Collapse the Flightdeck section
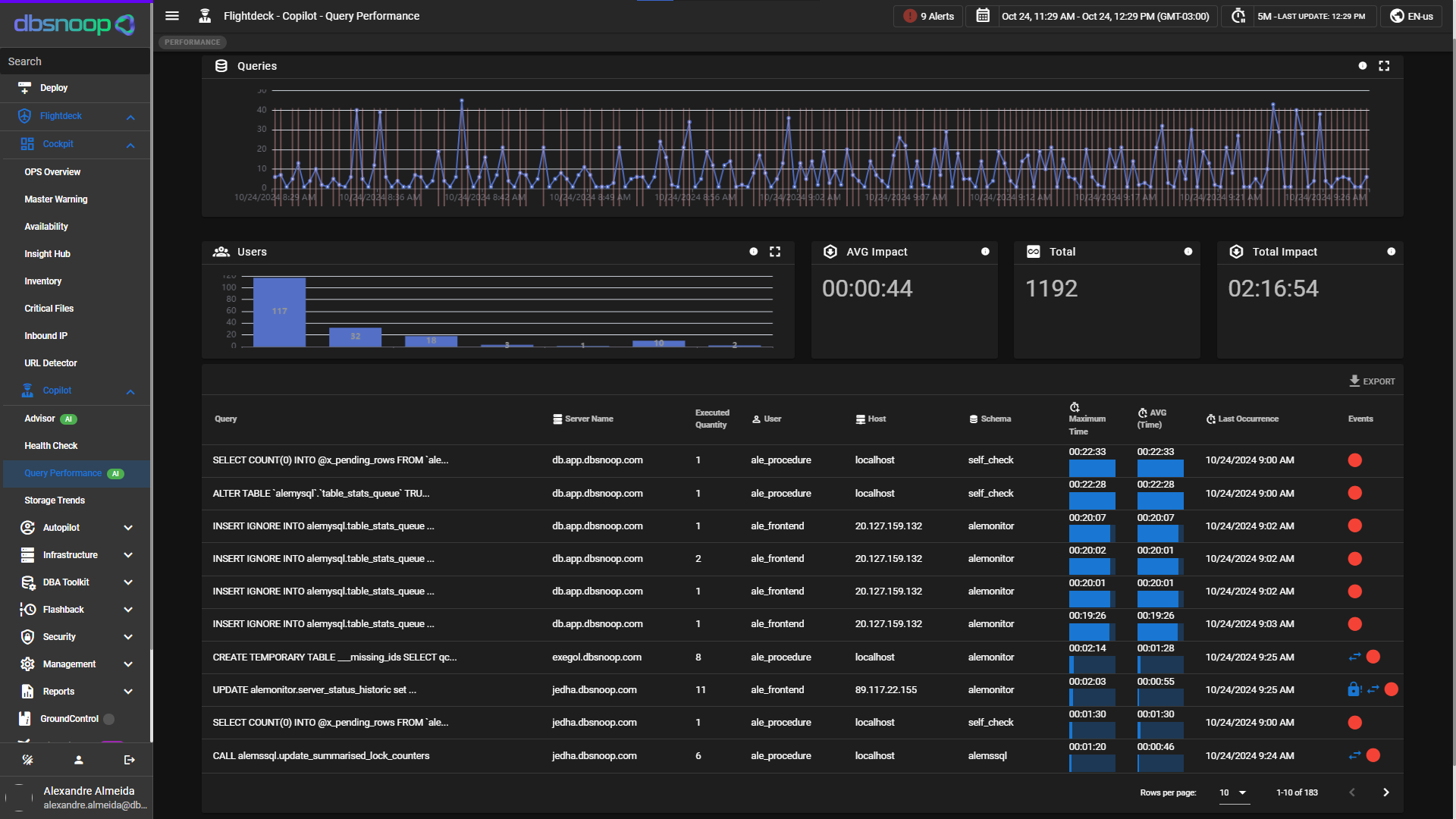 tap(130, 117)
